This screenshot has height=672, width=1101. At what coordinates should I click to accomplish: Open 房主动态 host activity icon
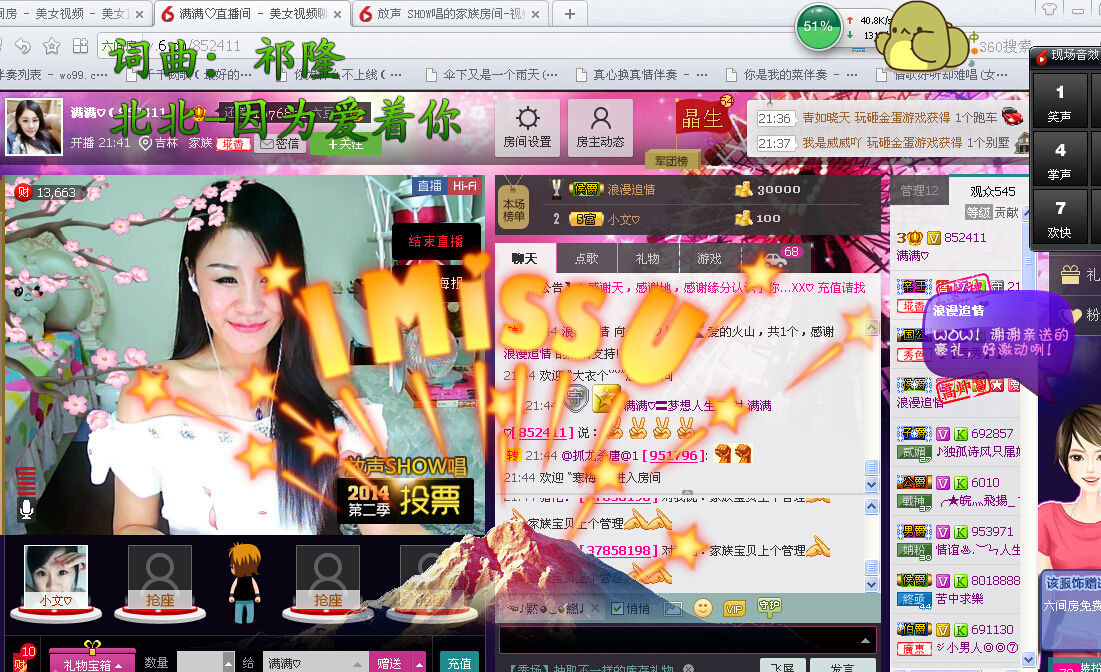pyautogui.click(x=600, y=127)
